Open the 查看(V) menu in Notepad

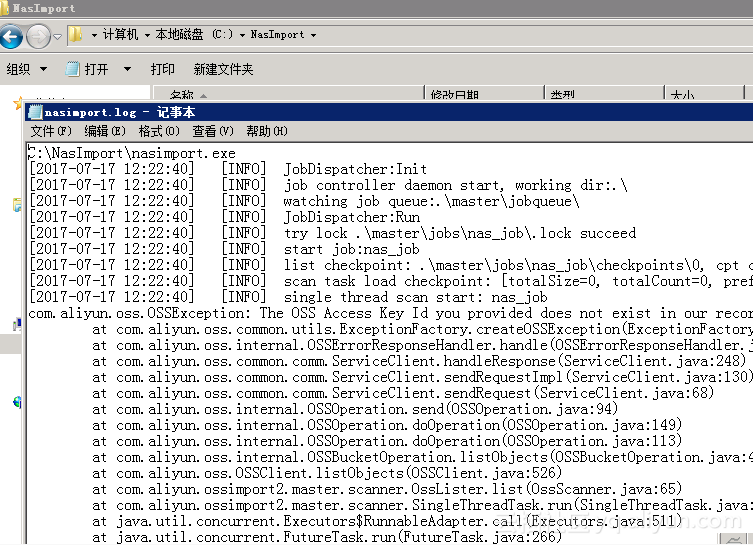point(213,131)
